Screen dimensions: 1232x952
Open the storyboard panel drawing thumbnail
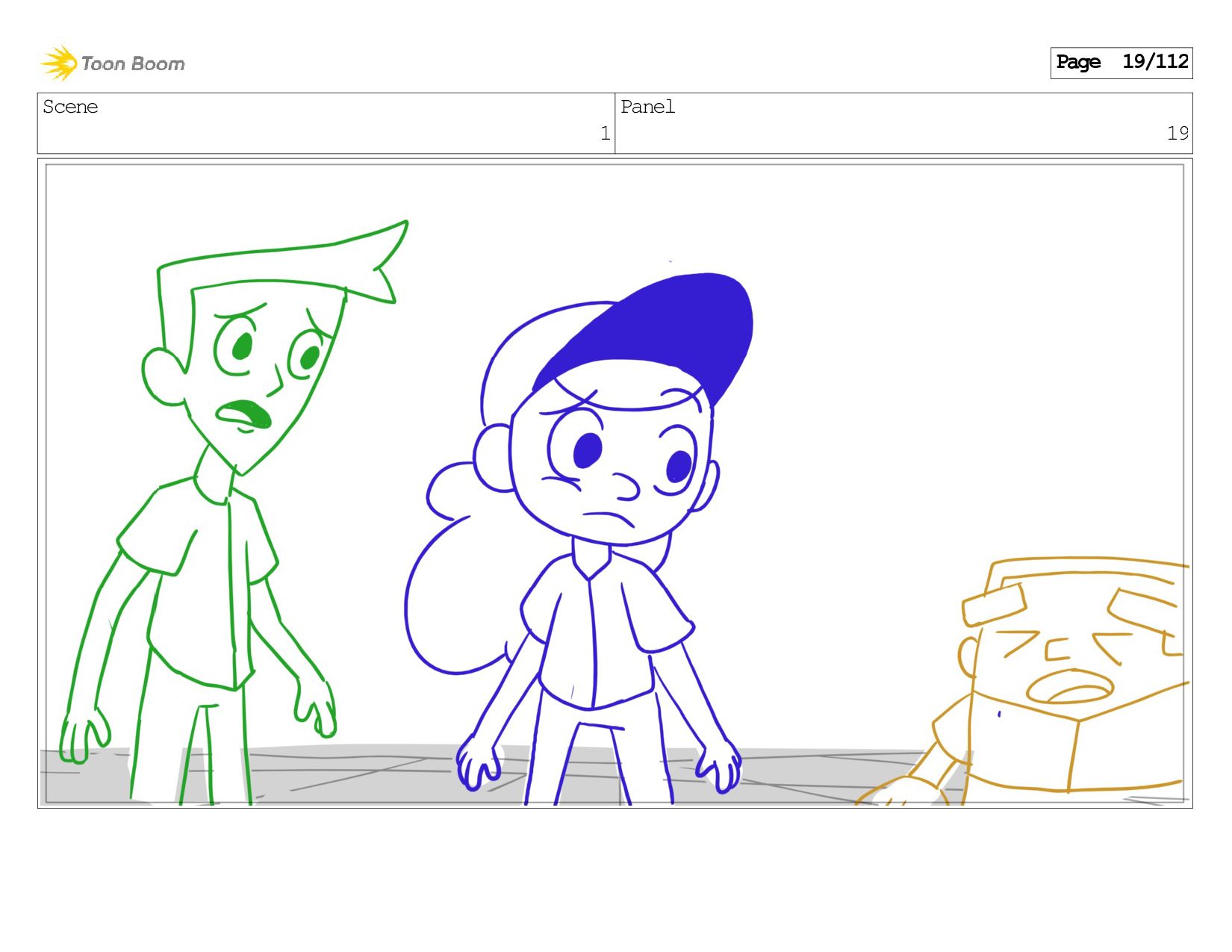[615, 483]
